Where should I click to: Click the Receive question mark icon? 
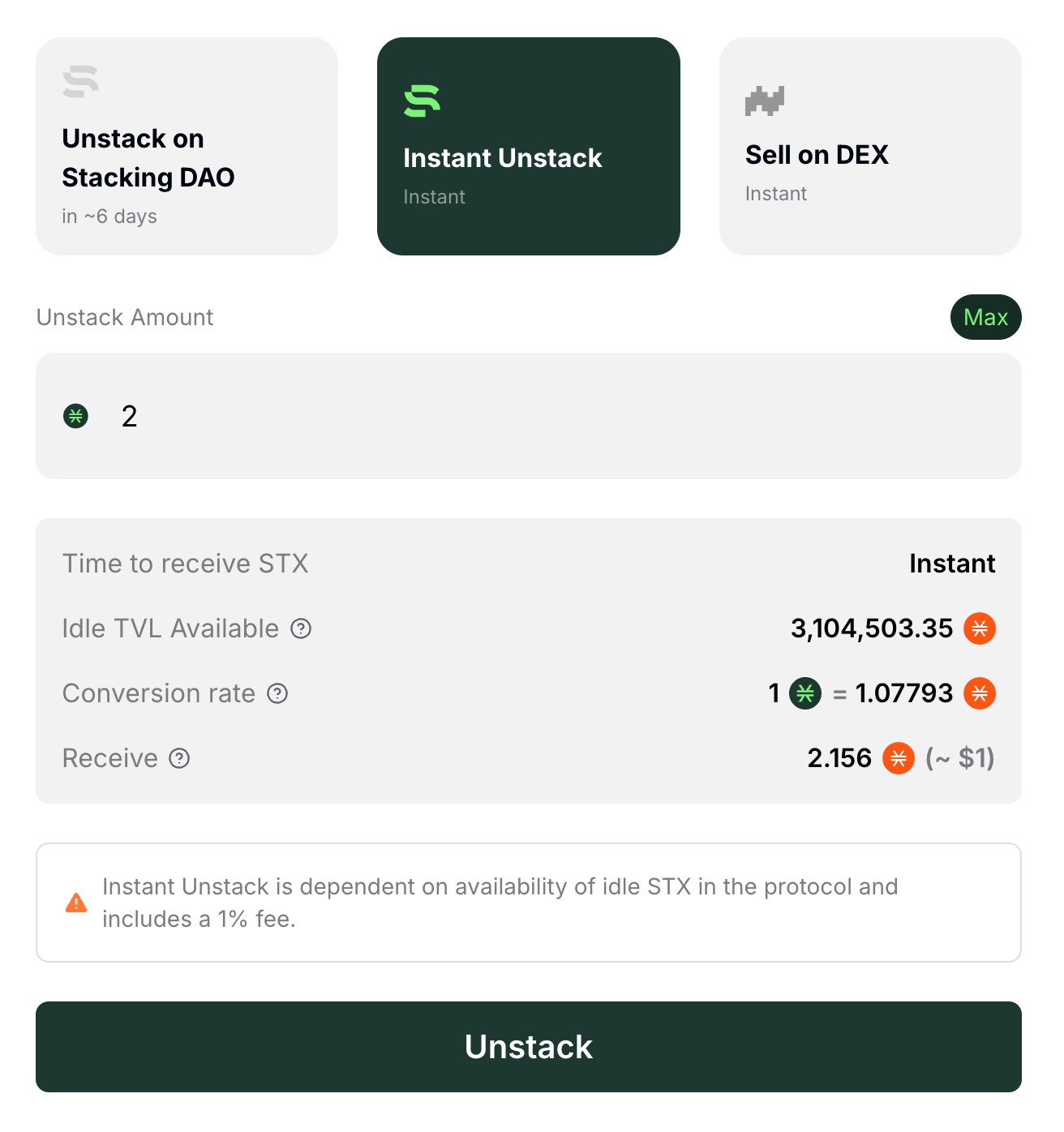coord(179,758)
